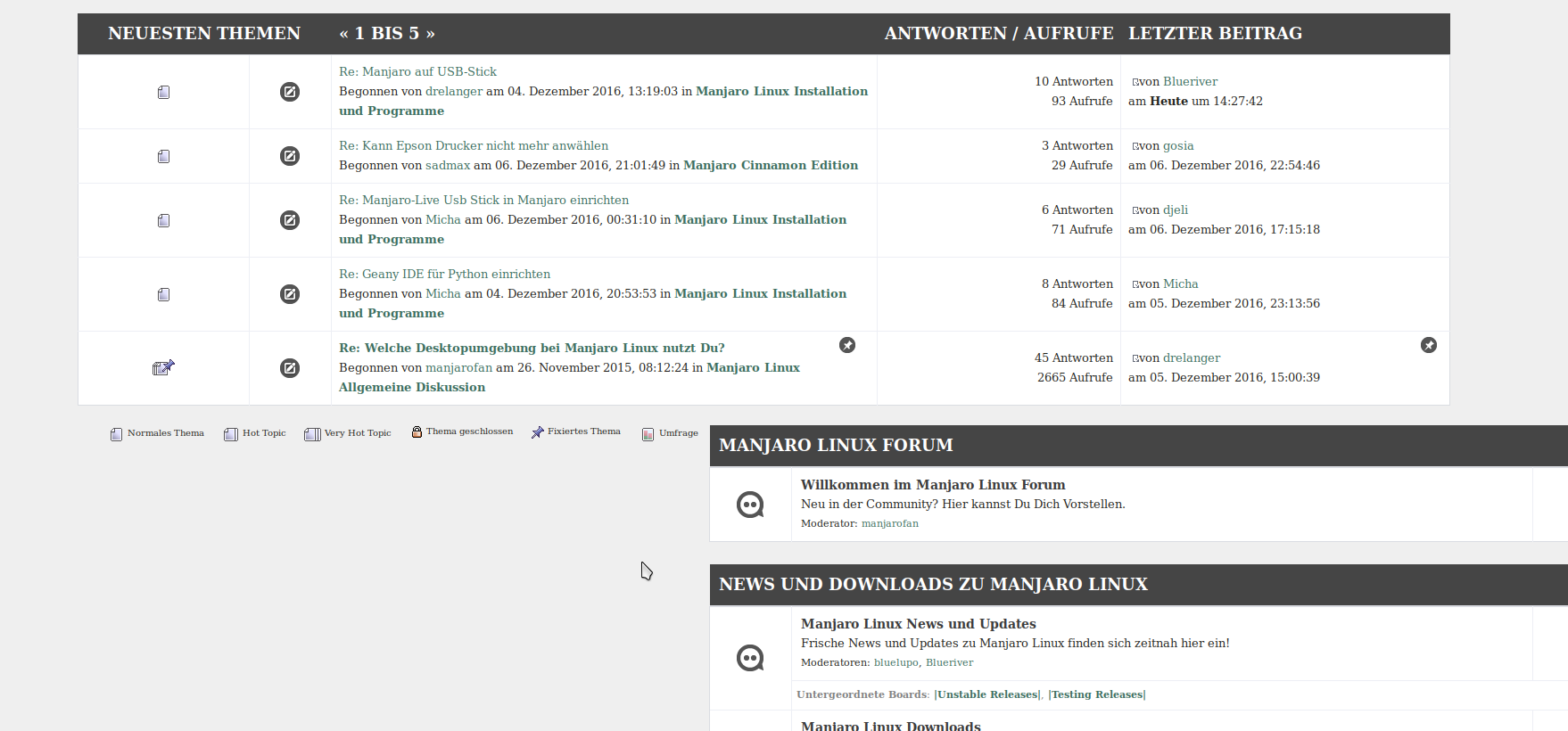The width and height of the screenshot is (1568, 731).
Task: Click the pin icon in the drelanger last-post cell
Action: [1429, 345]
